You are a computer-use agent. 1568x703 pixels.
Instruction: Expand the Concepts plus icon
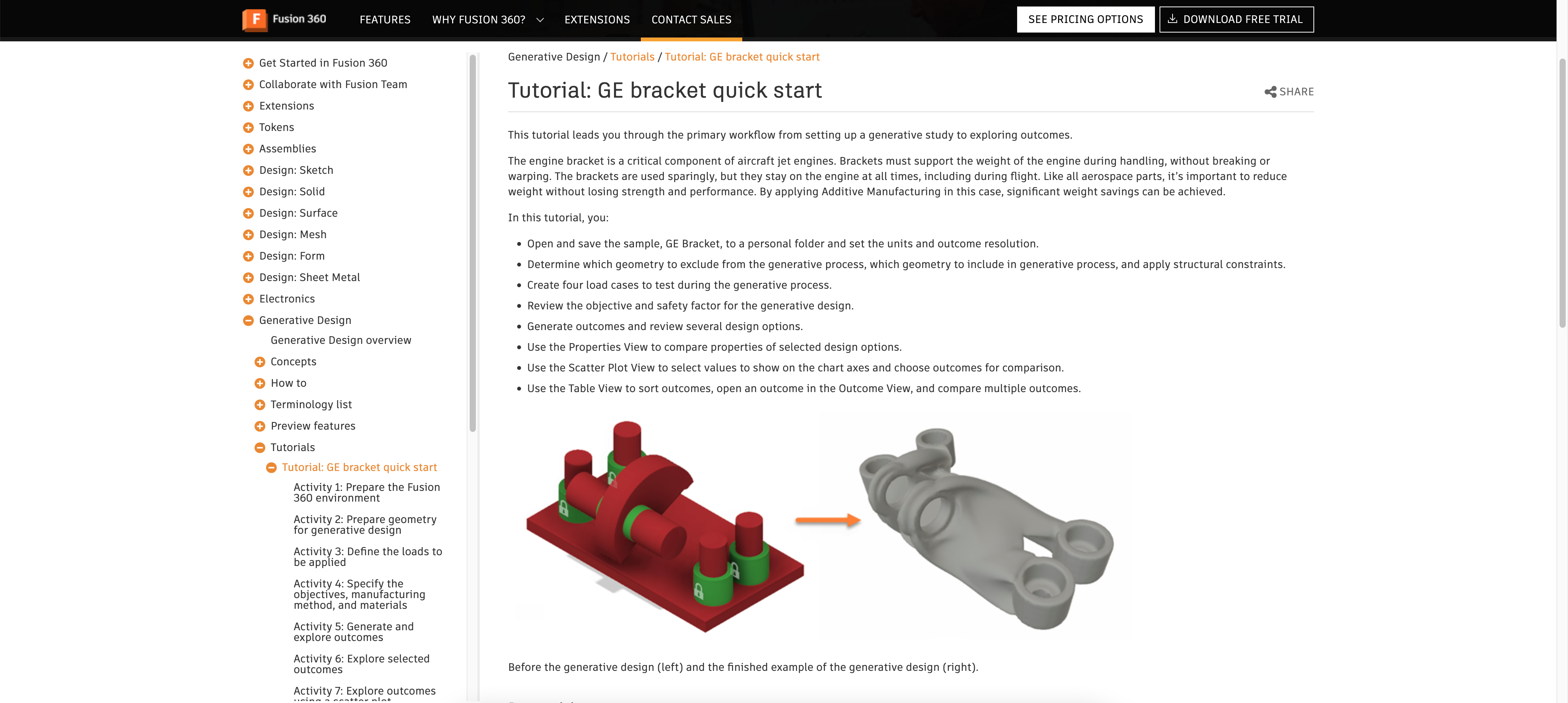click(260, 361)
